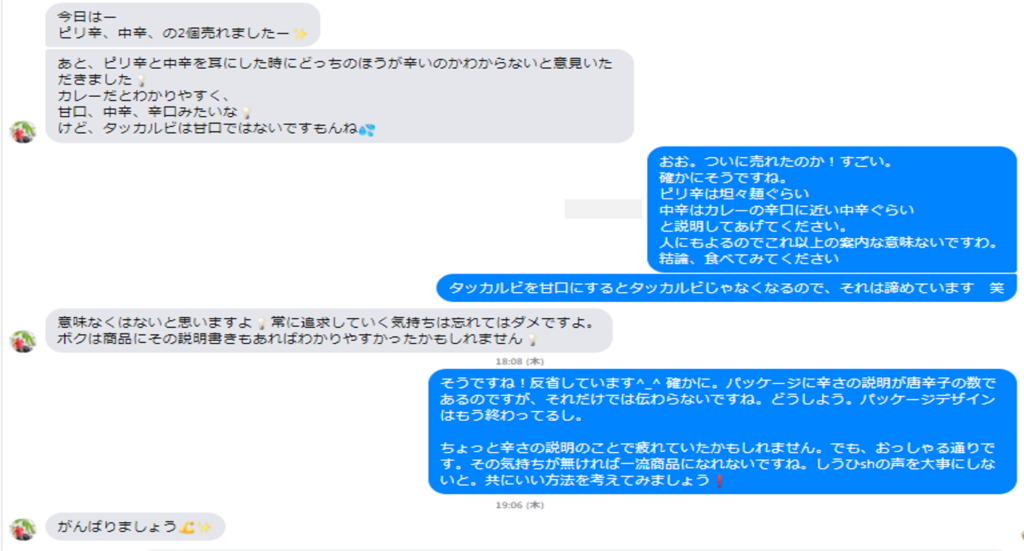Select the gray bubble starting あと、ピリ辛と中辛
Screen dimensions: 1024x551
click(340, 96)
